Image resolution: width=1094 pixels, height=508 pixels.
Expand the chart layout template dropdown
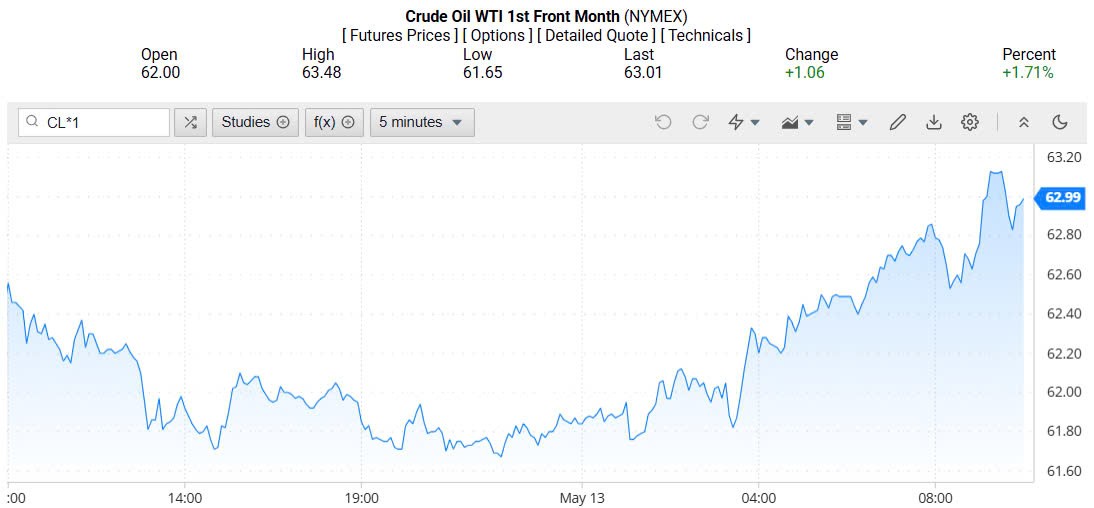(851, 122)
